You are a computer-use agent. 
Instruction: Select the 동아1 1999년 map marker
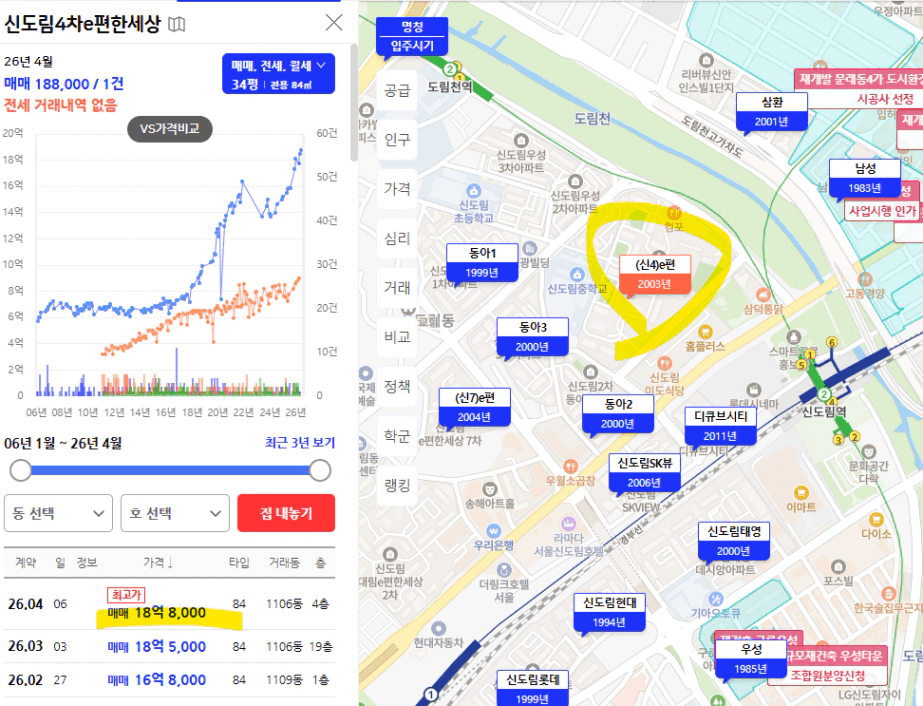[482, 263]
